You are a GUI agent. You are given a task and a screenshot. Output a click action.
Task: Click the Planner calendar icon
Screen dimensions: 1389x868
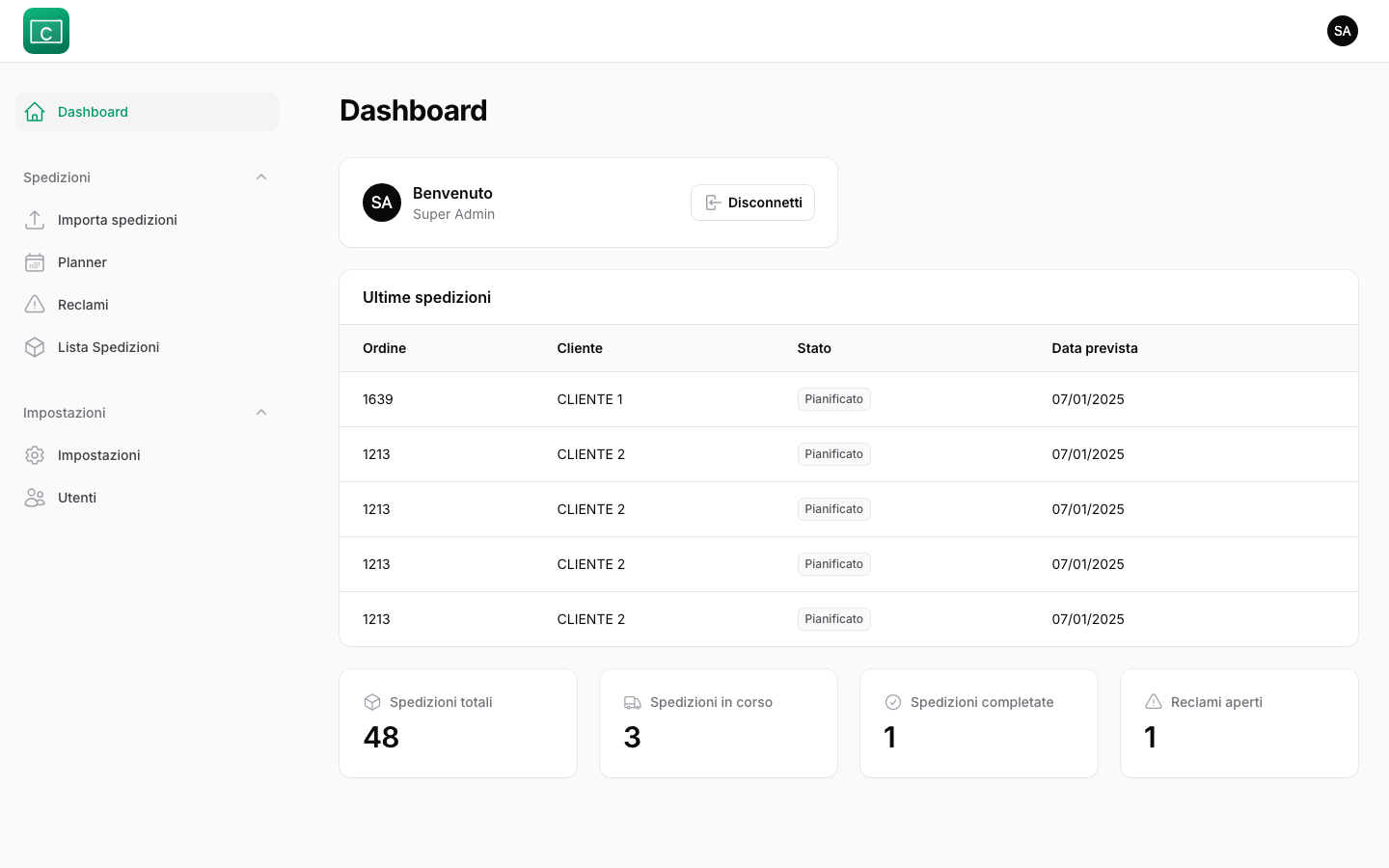pyautogui.click(x=35, y=262)
